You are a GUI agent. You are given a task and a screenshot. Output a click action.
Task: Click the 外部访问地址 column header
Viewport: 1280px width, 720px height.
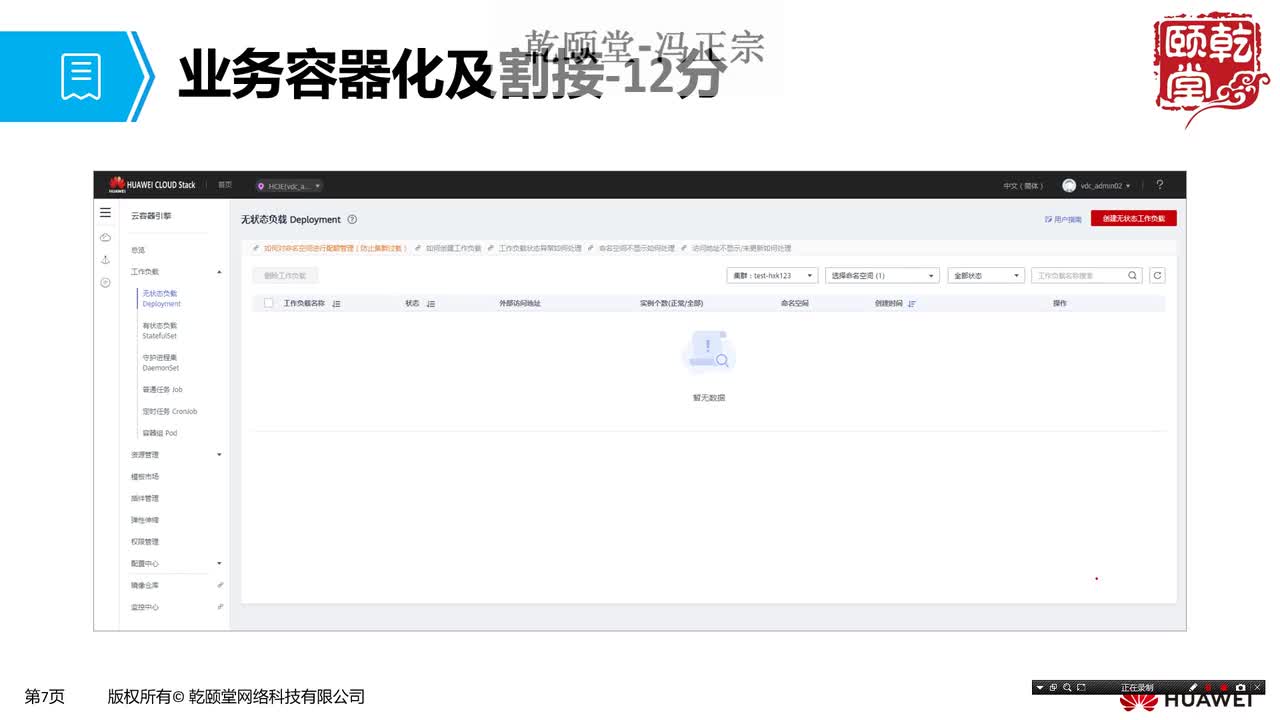pos(520,303)
